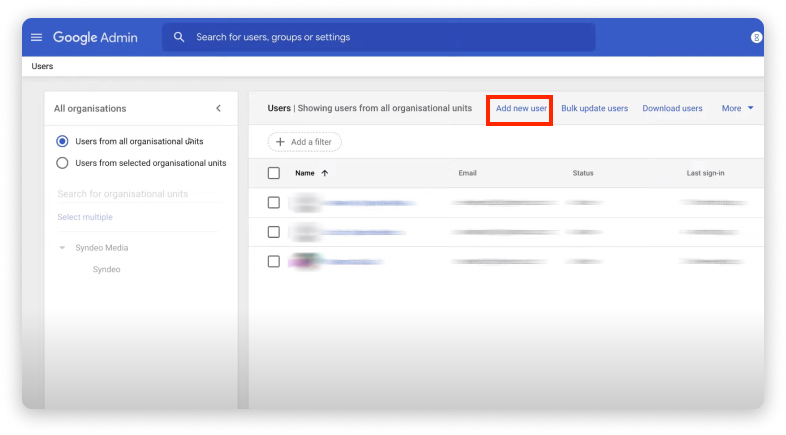Collapse the Syndeo Media tree node
The image size is (786, 435).
point(62,248)
